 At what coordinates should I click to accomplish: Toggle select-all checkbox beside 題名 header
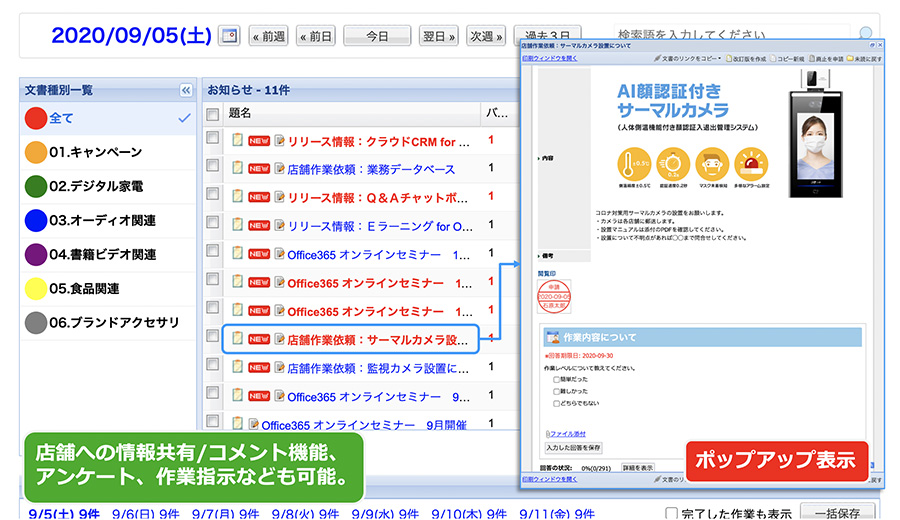(213, 114)
